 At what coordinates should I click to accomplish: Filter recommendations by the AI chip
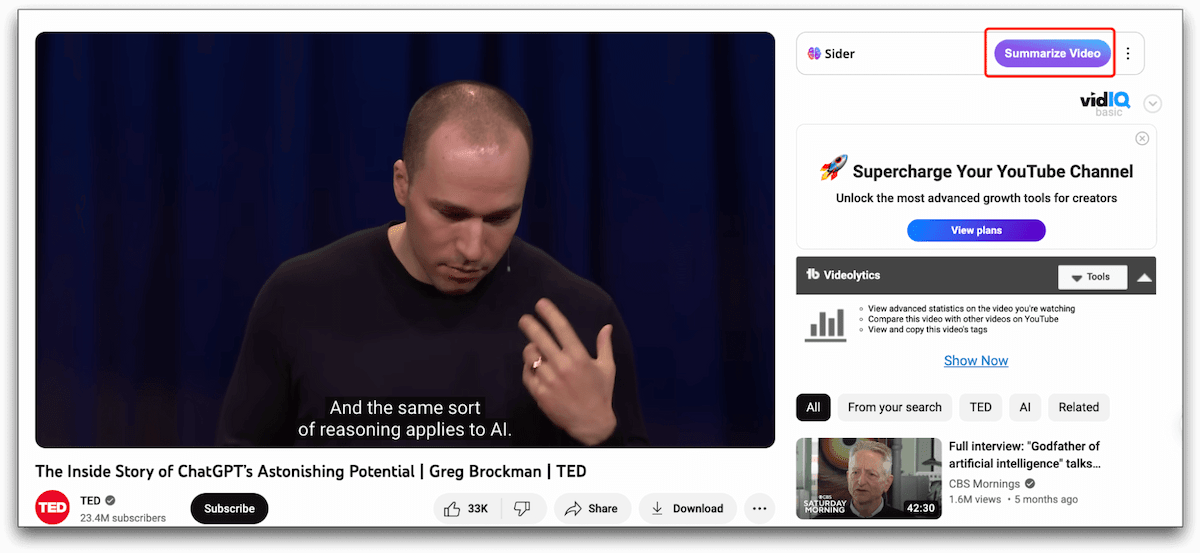(x=1025, y=407)
